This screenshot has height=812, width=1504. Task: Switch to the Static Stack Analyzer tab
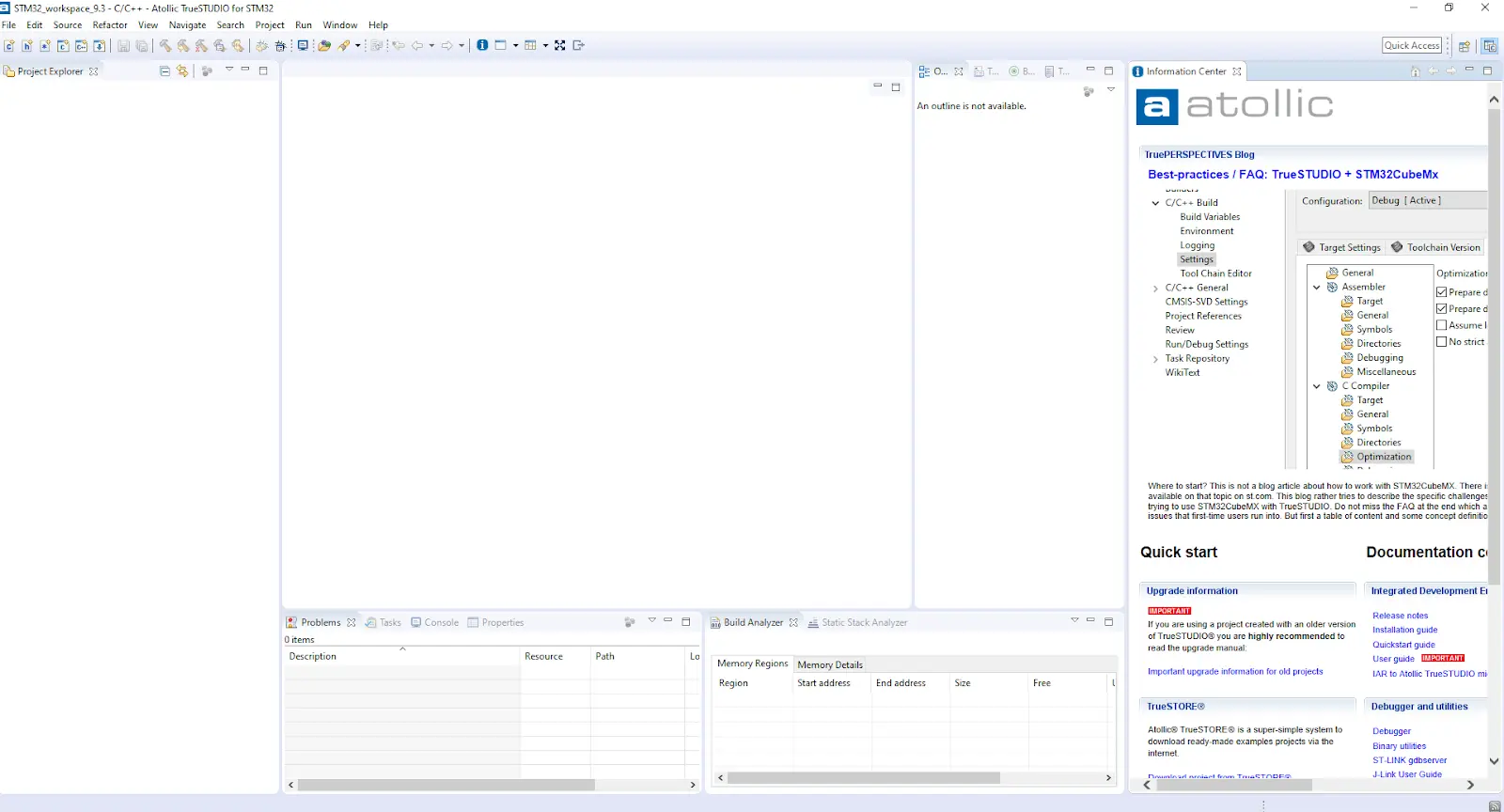(857, 622)
